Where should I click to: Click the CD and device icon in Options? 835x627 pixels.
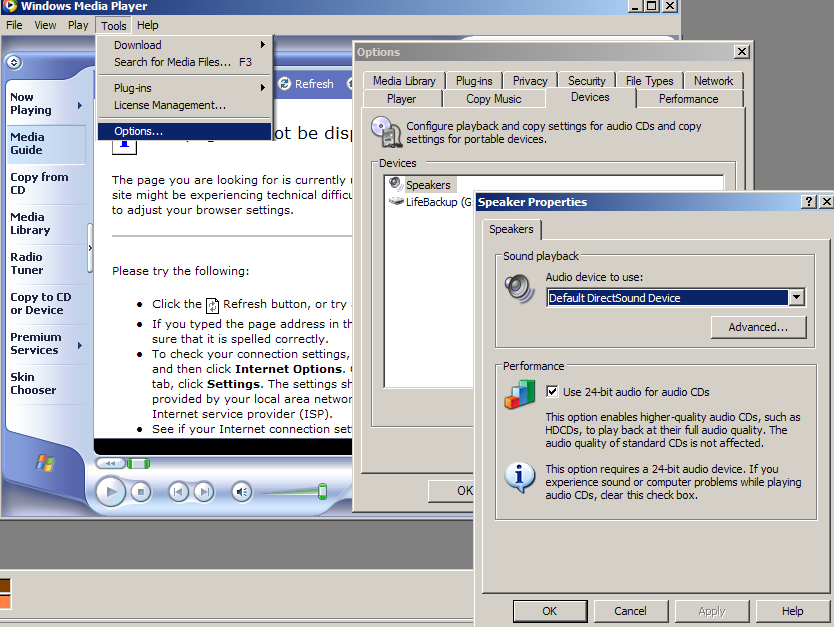[x=387, y=132]
